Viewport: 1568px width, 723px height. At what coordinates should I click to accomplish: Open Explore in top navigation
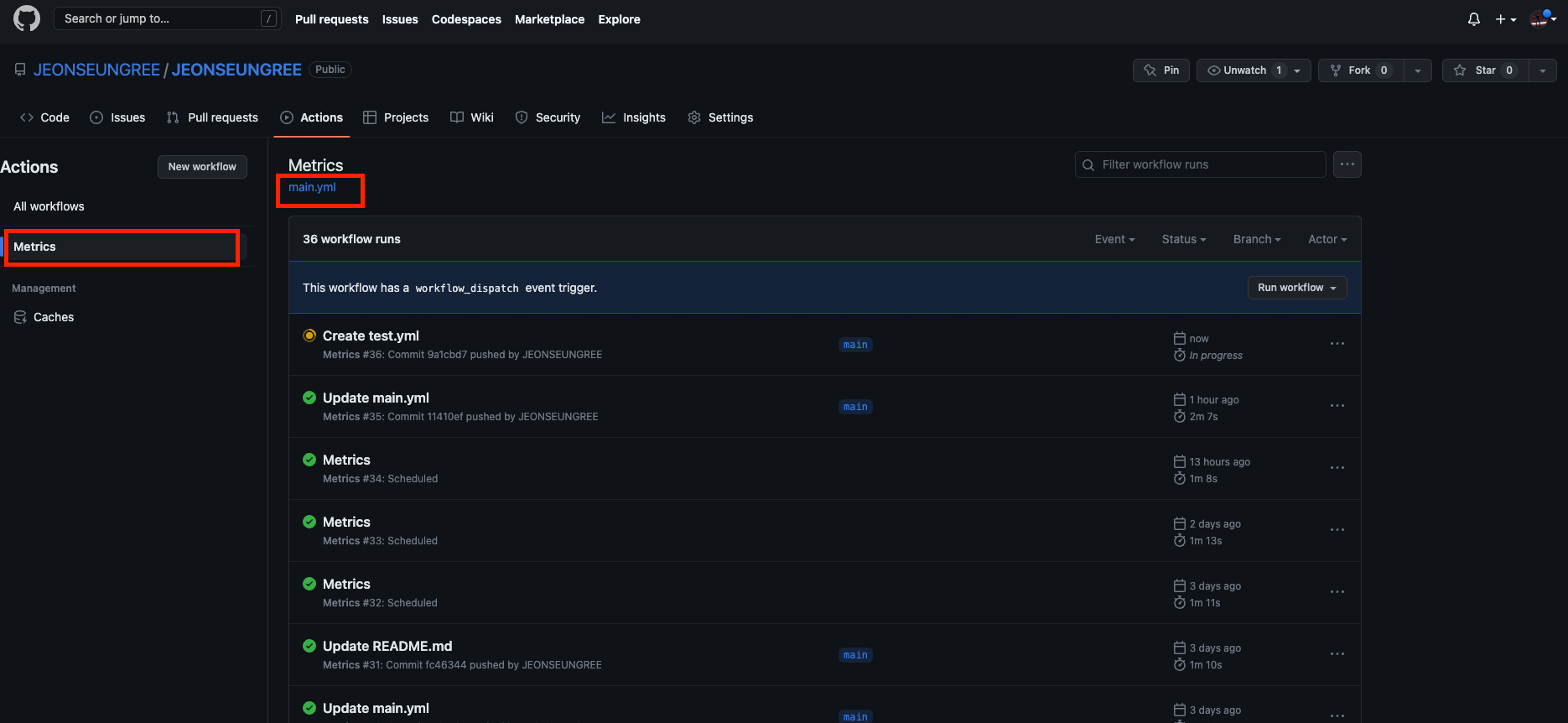click(619, 19)
